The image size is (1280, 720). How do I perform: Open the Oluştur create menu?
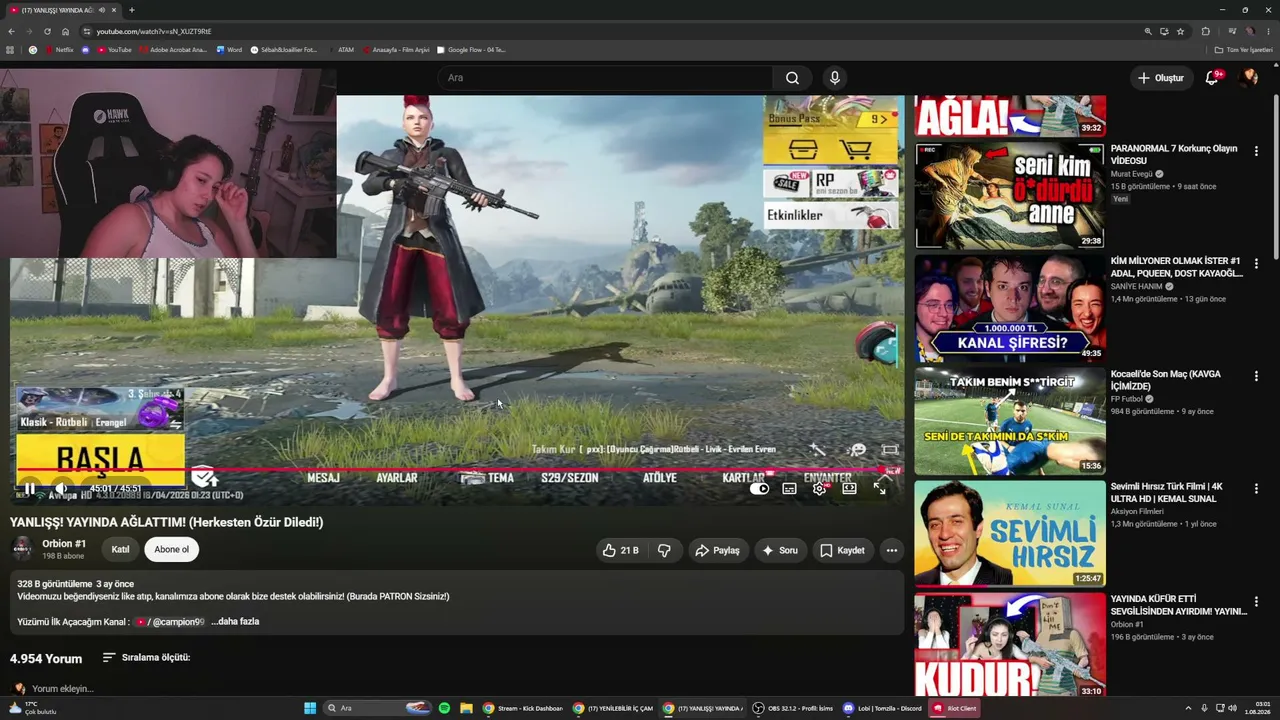(1160, 78)
